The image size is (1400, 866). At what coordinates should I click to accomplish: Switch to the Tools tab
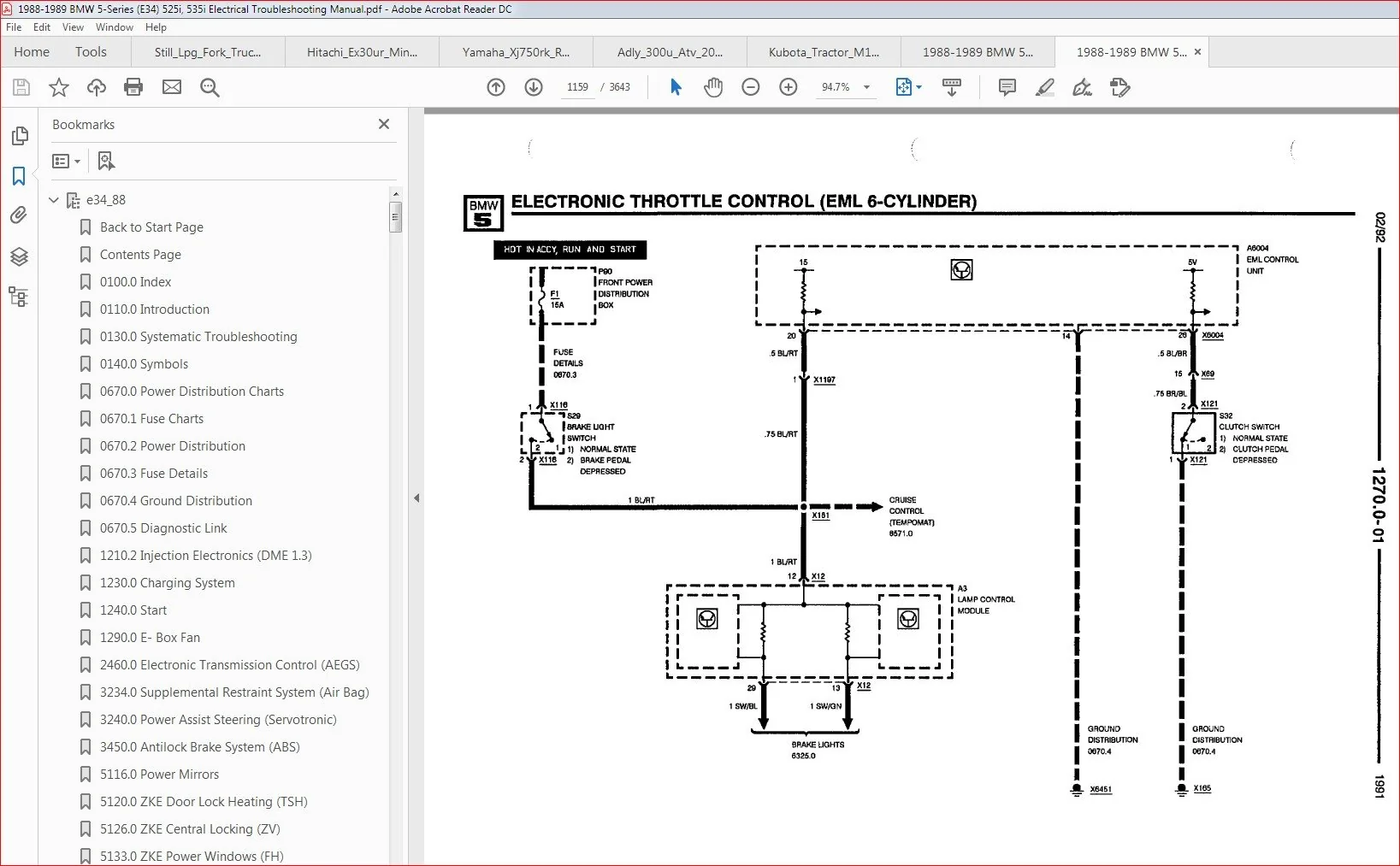point(91,52)
